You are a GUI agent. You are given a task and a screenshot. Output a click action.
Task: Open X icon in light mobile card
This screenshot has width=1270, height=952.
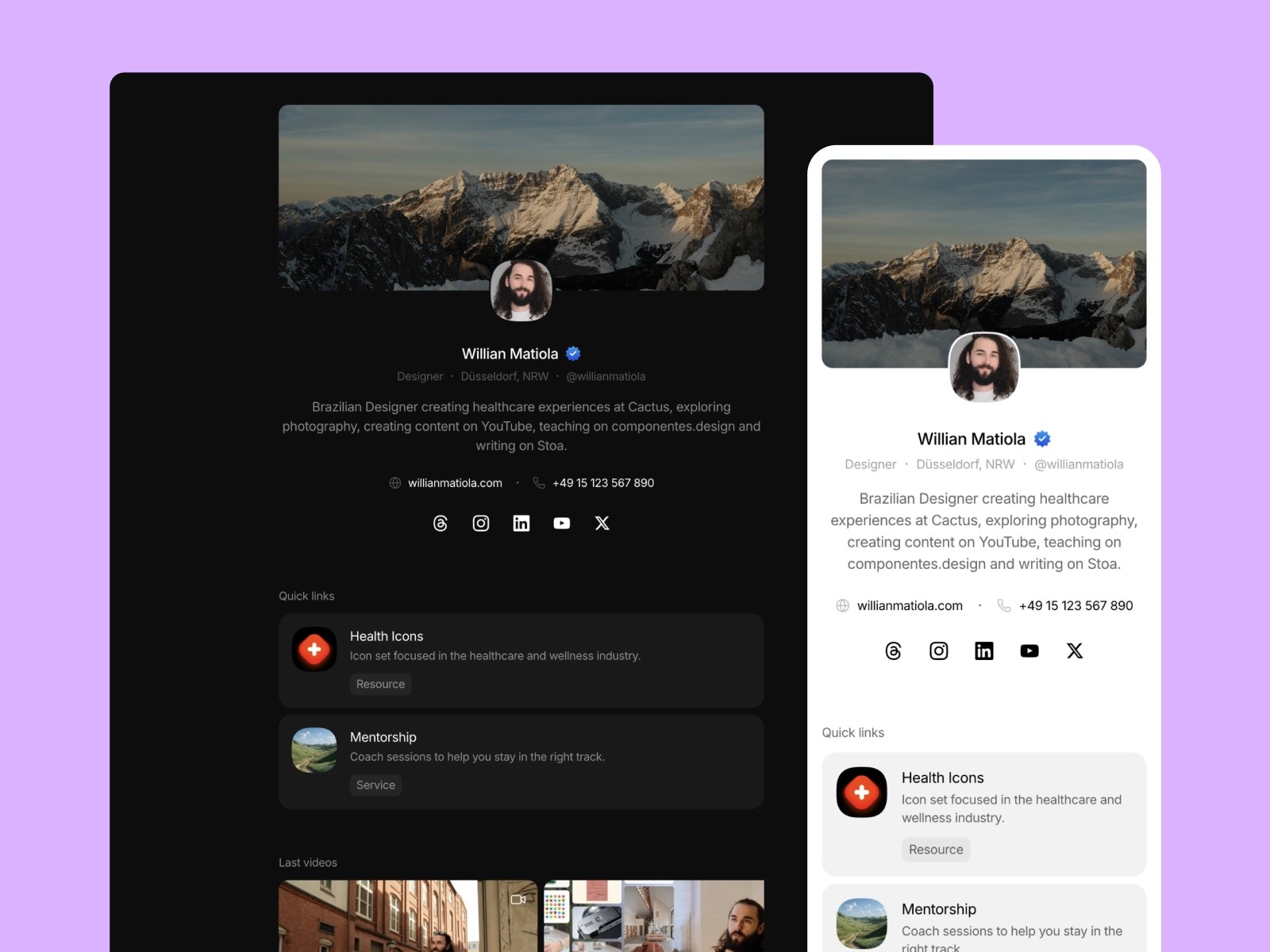coord(1075,651)
